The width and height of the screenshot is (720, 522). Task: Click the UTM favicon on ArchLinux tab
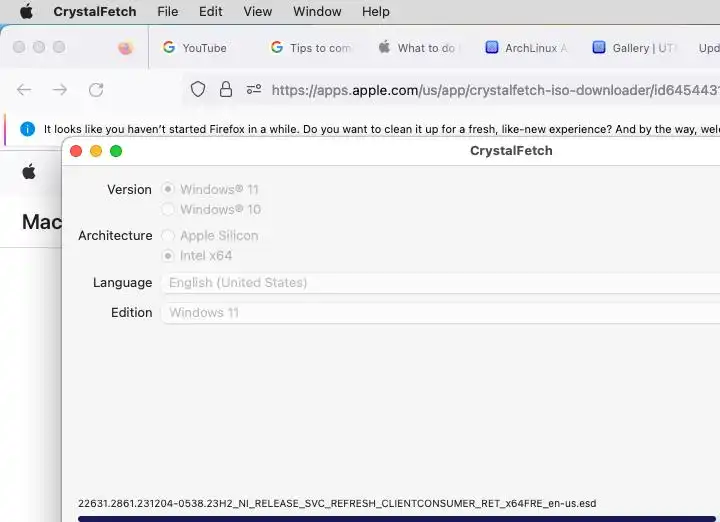tap(492, 47)
